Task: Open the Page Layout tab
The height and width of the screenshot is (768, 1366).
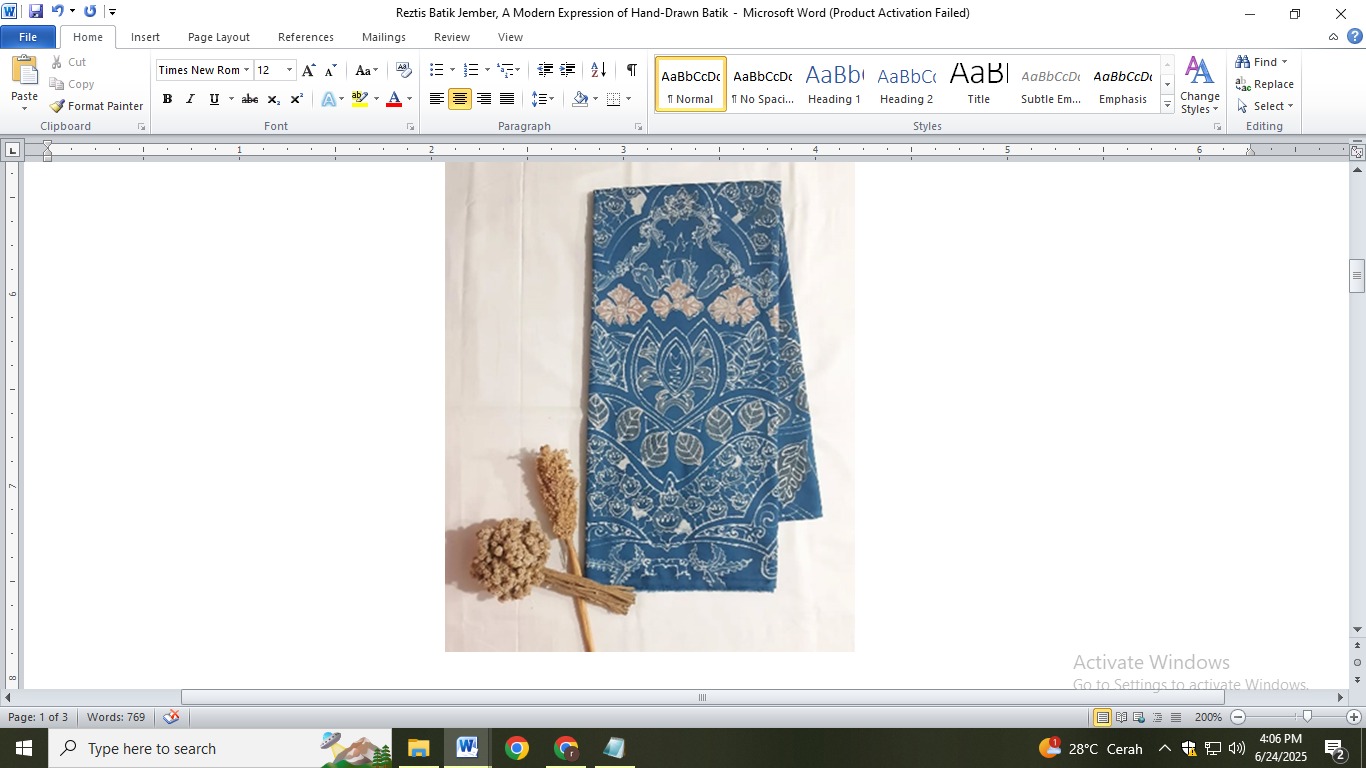Action: (218, 37)
